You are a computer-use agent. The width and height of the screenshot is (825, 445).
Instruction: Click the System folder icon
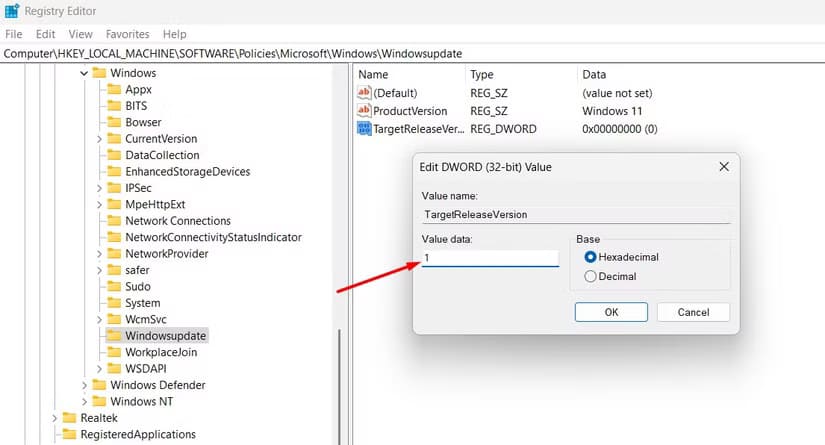click(114, 302)
